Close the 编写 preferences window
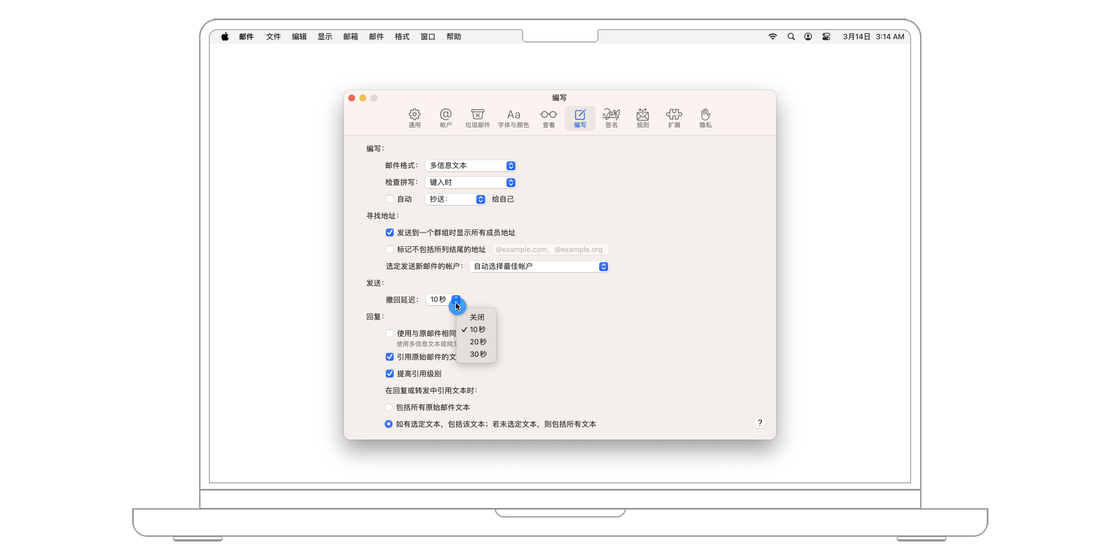Image resolution: width=1120 pixels, height=560 pixels. (351, 98)
